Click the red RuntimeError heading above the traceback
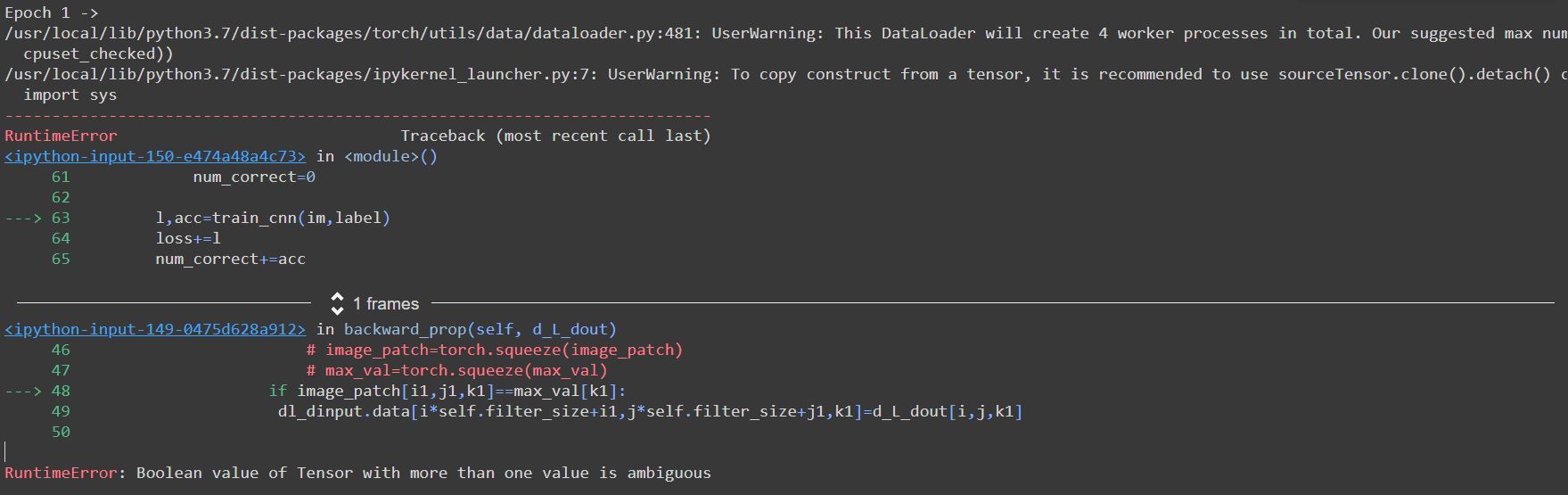 click(61, 136)
